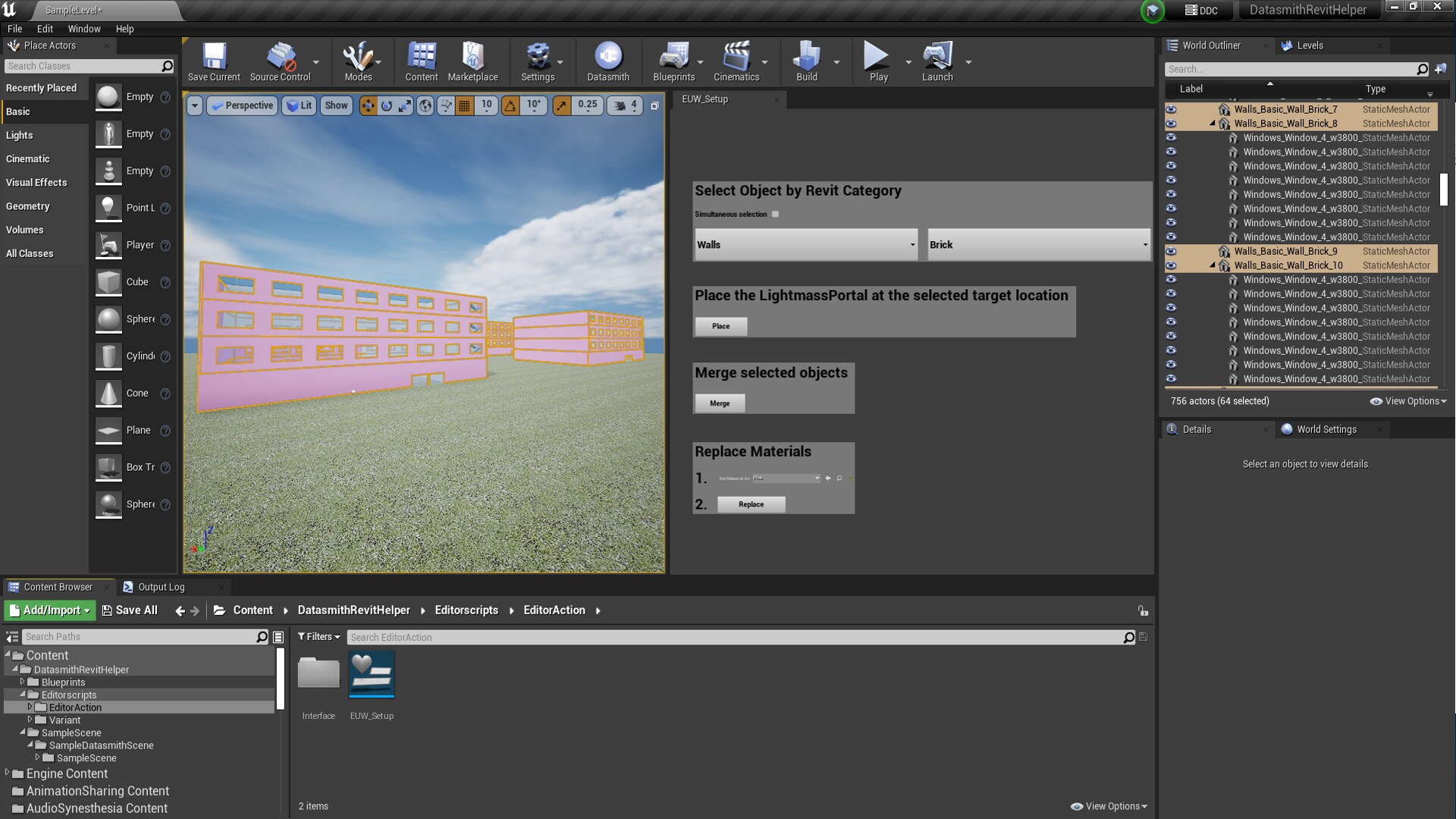
Task: Open the Modes toolbar icon
Action: click(x=358, y=61)
